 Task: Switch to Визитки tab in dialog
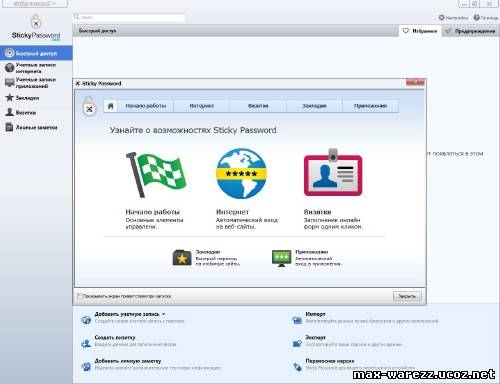coord(258,106)
